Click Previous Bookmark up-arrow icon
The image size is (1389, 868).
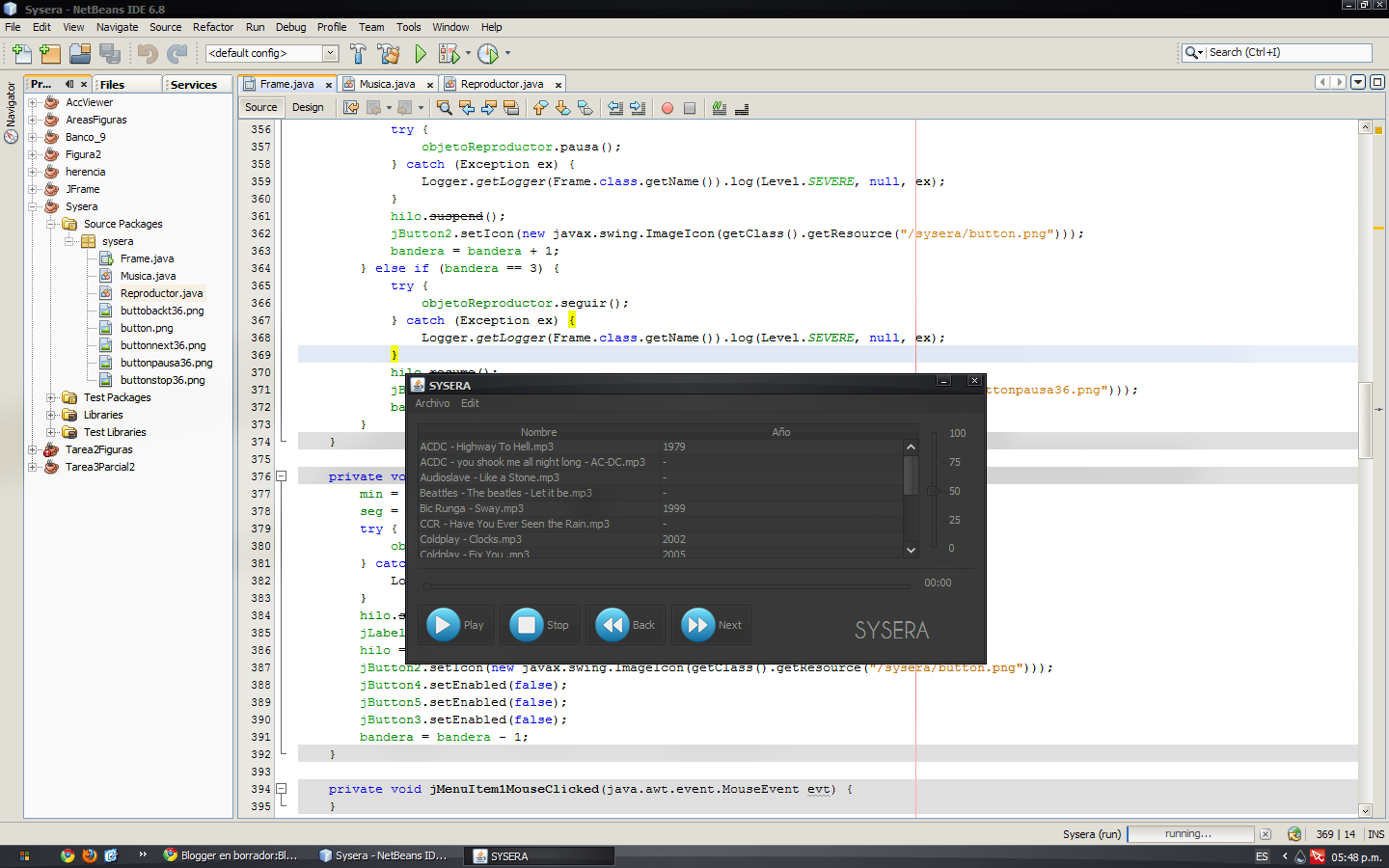coord(540,108)
